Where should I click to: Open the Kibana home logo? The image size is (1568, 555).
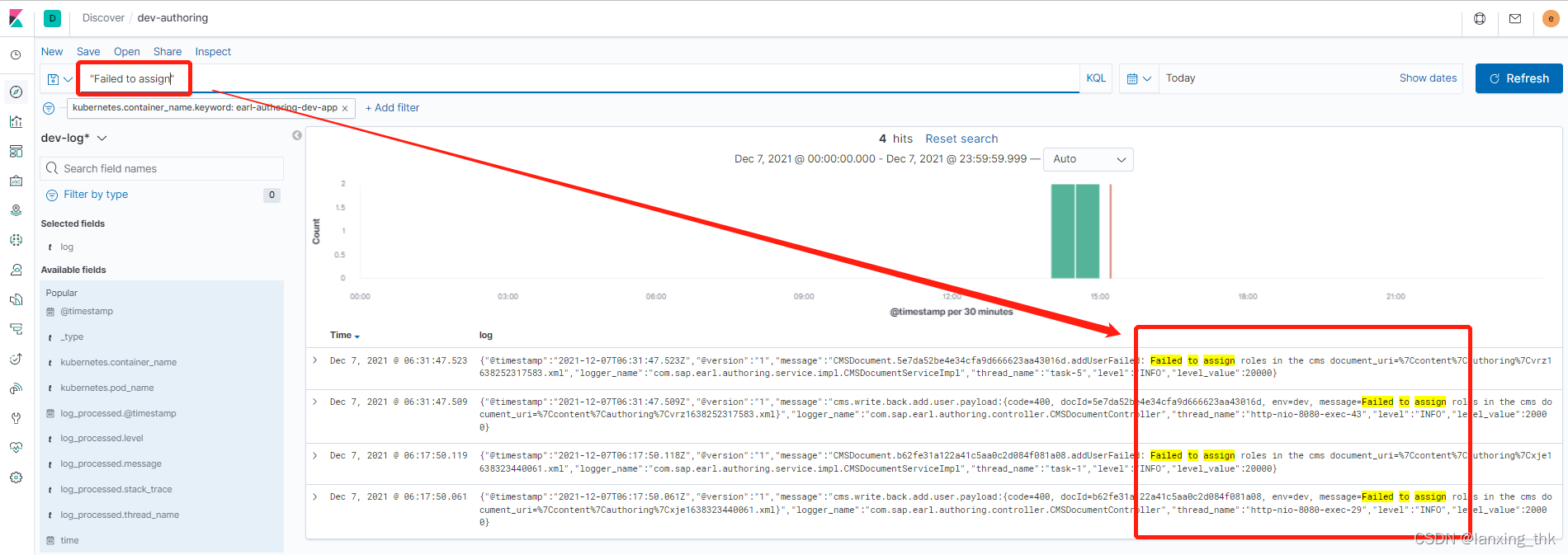[x=16, y=18]
